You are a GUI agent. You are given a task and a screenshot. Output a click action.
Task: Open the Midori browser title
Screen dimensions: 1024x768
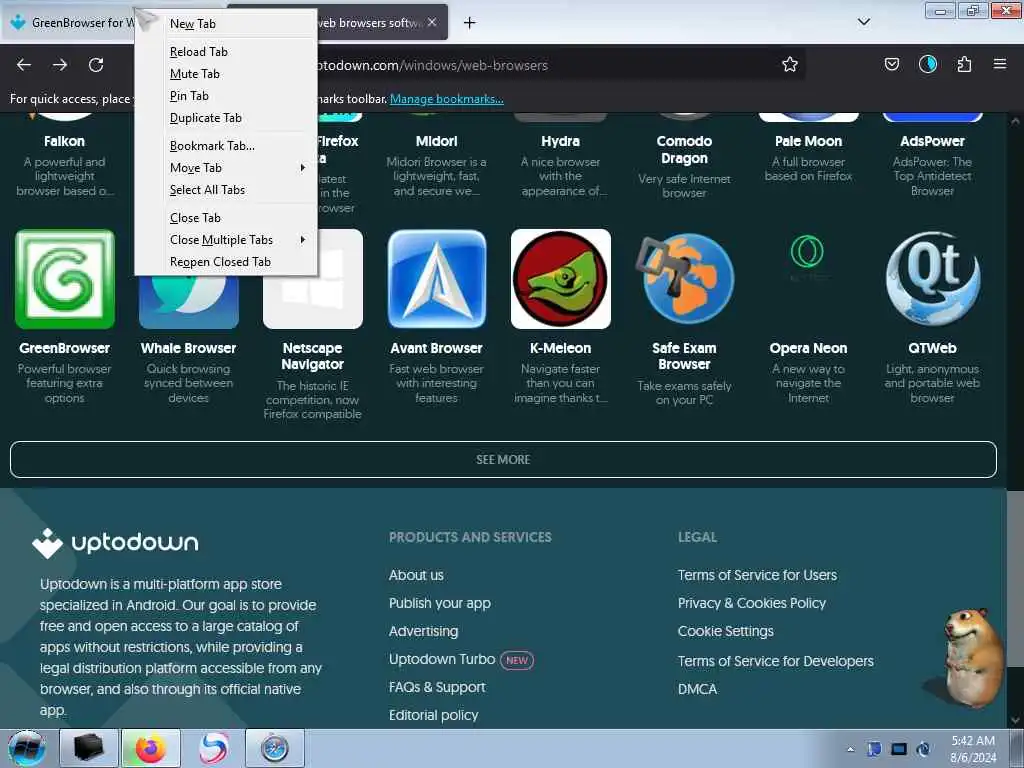[436, 141]
